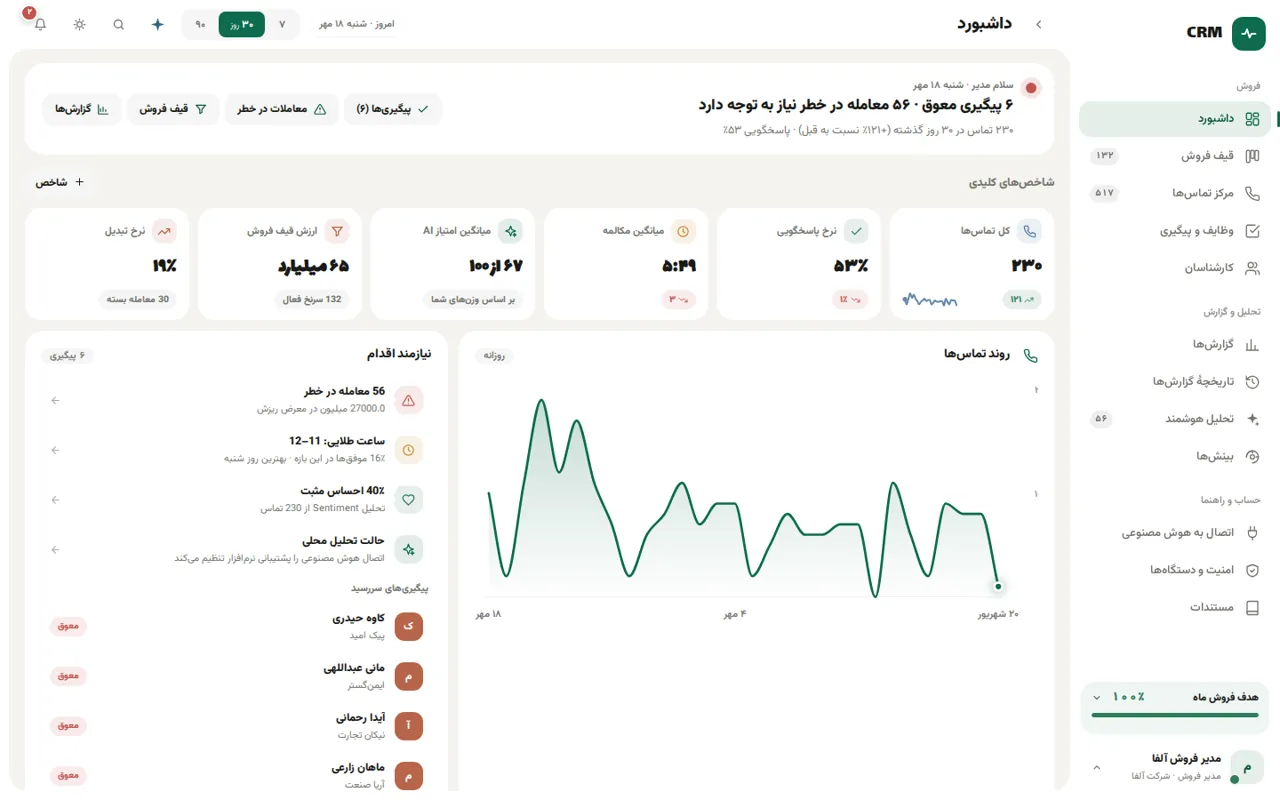Viewport: 1280px width, 800px height.
Task: Click the last data point on calls chart
Action: pos(998,586)
